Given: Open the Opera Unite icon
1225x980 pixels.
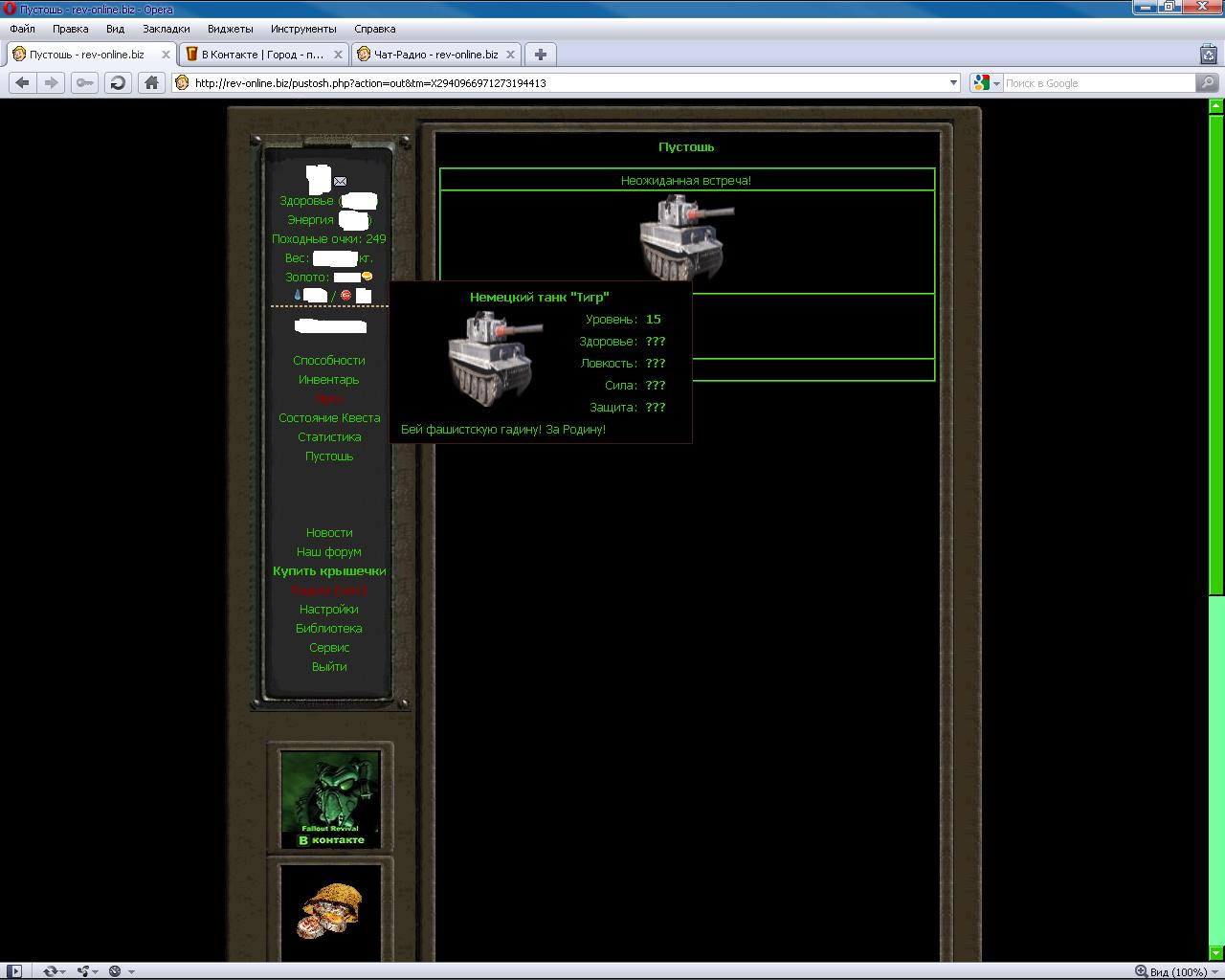Looking at the screenshot, I should 83,971.
